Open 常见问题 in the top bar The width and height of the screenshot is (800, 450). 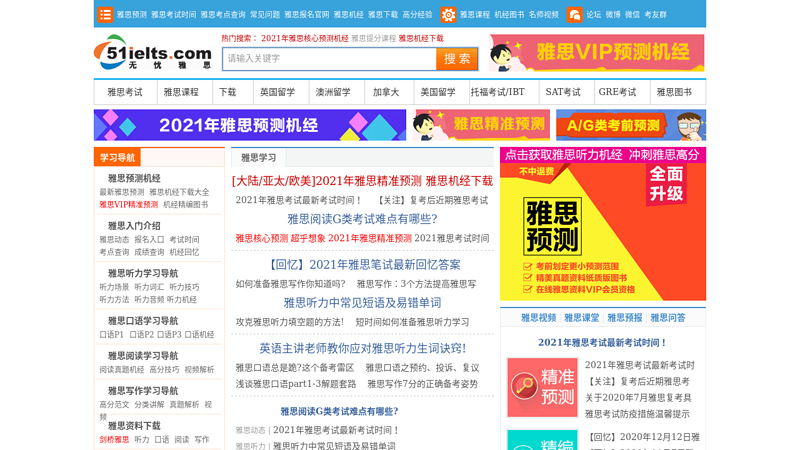point(265,15)
